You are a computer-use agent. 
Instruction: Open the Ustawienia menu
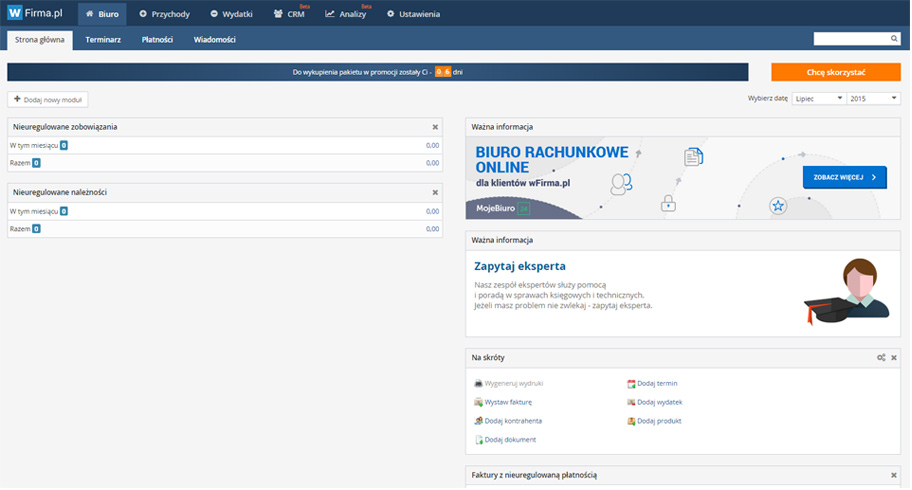[412, 14]
